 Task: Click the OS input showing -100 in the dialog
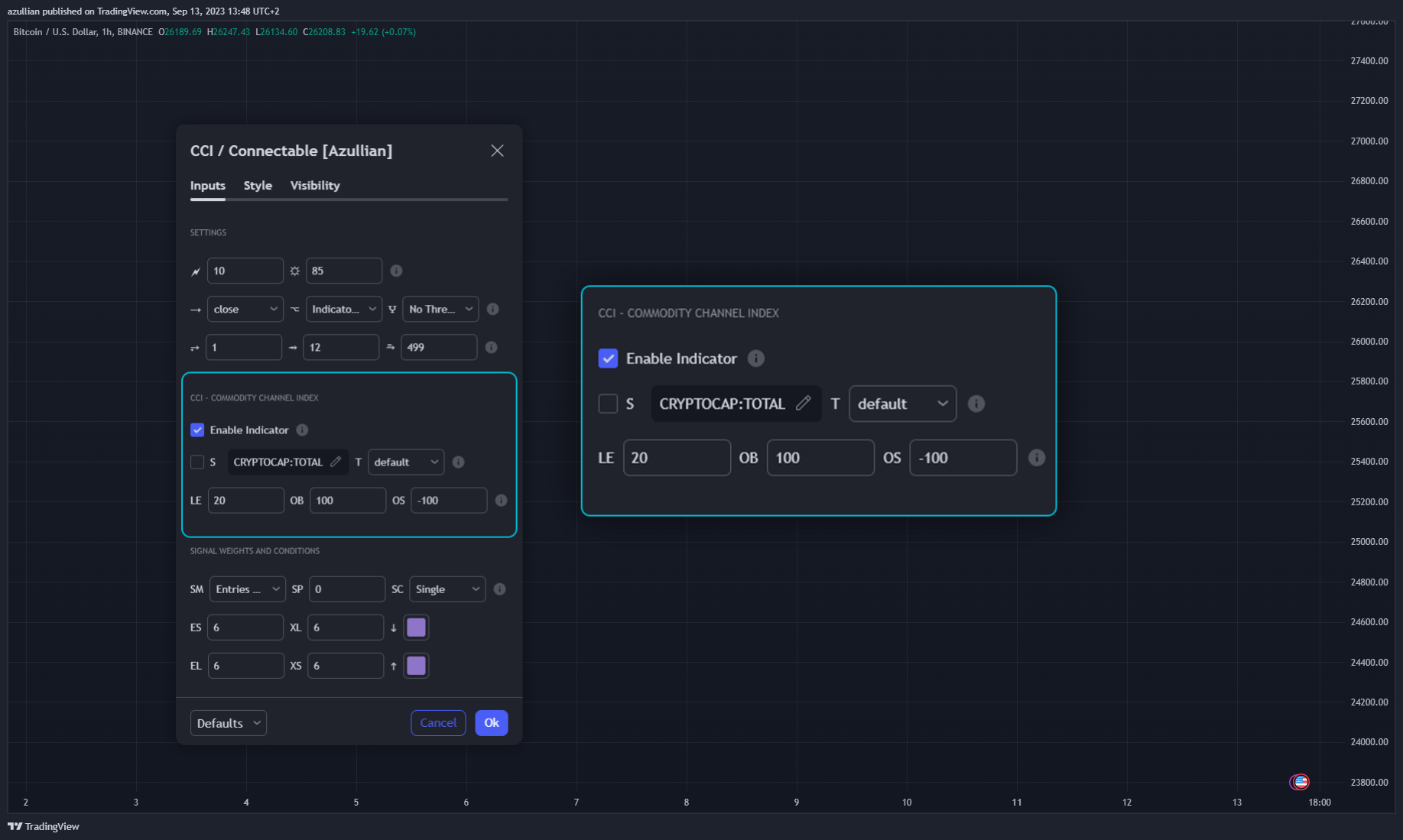point(449,500)
